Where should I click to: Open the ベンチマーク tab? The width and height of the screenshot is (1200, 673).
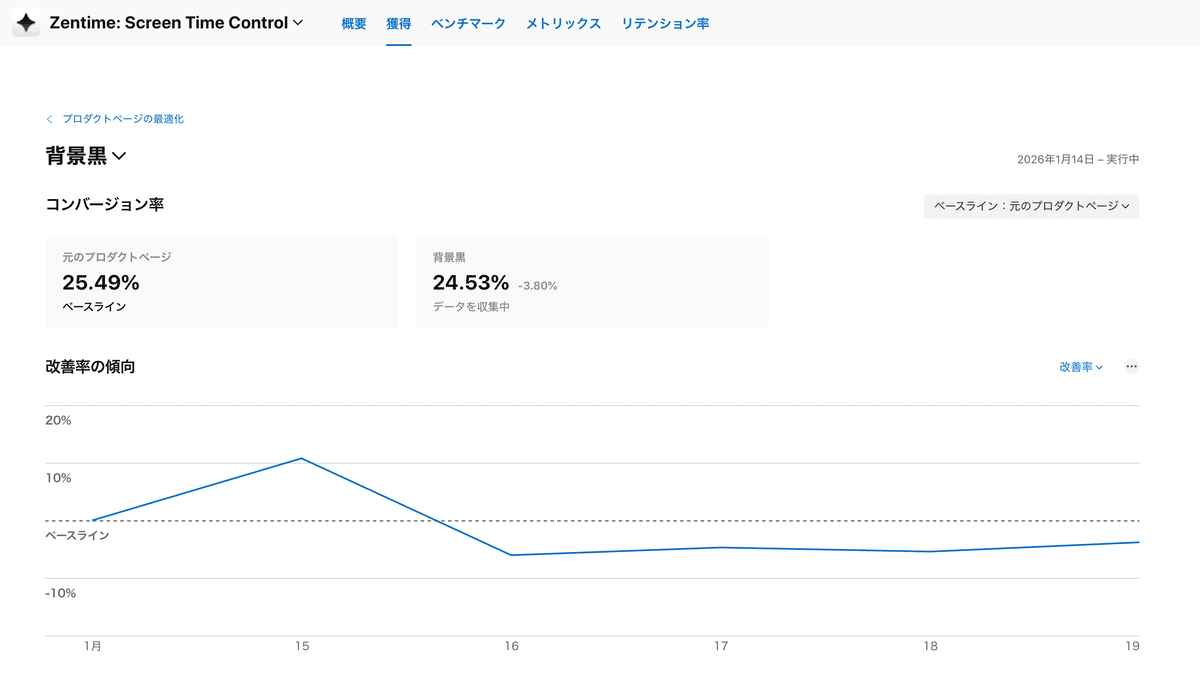[x=468, y=23]
